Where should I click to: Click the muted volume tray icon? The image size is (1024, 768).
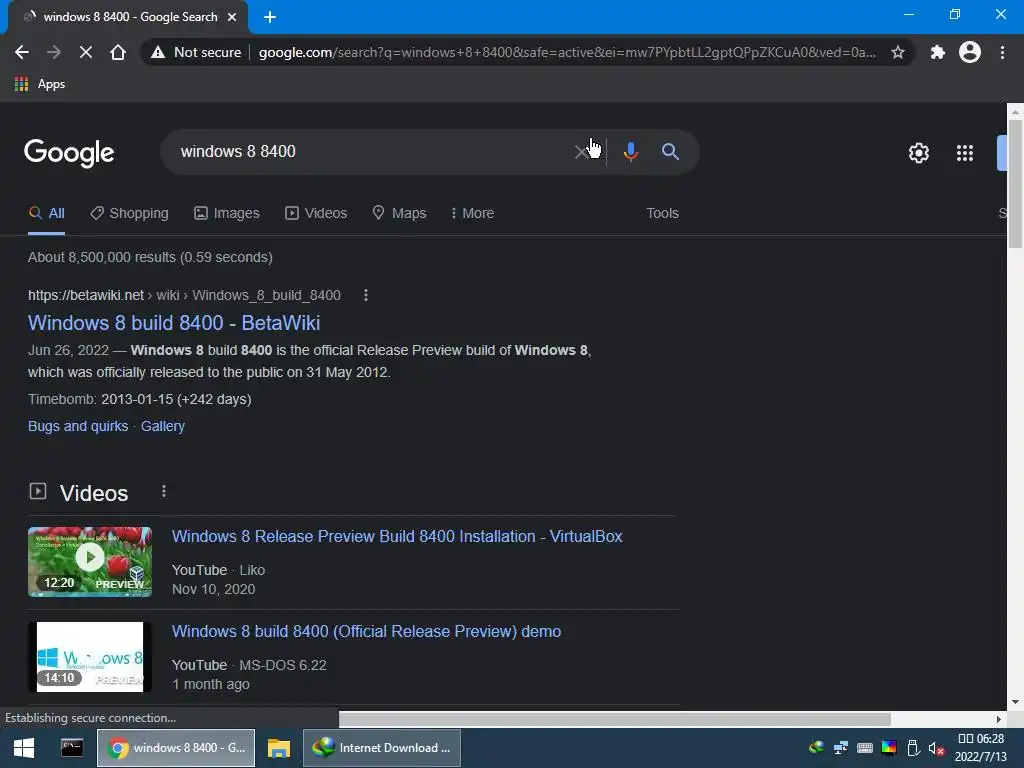936,748
